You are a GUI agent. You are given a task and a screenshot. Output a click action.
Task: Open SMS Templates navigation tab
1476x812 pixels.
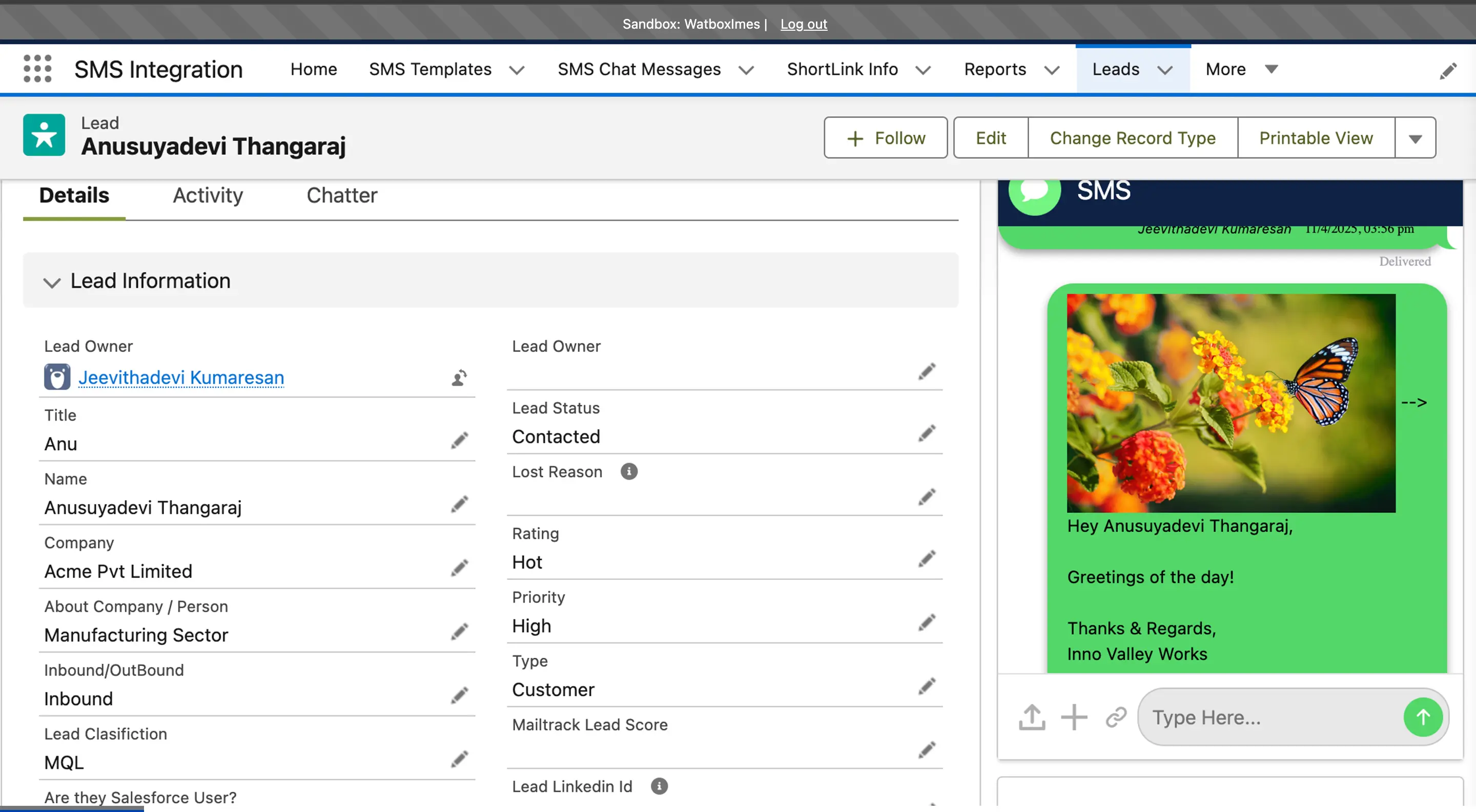(430, 69)
